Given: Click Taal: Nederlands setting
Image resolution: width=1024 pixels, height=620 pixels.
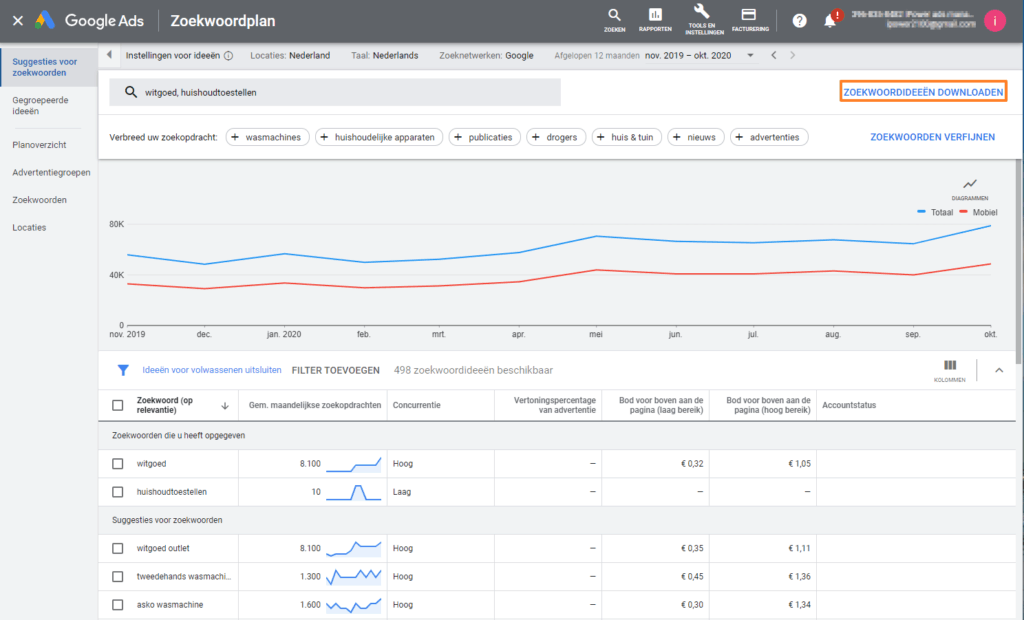Looking at the screenshot, I should coord(385,56).
